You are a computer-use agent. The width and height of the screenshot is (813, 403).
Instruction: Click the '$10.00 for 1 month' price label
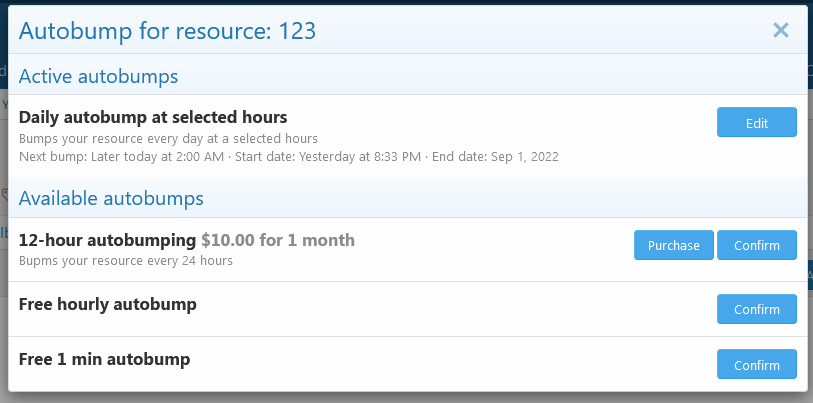278,240
